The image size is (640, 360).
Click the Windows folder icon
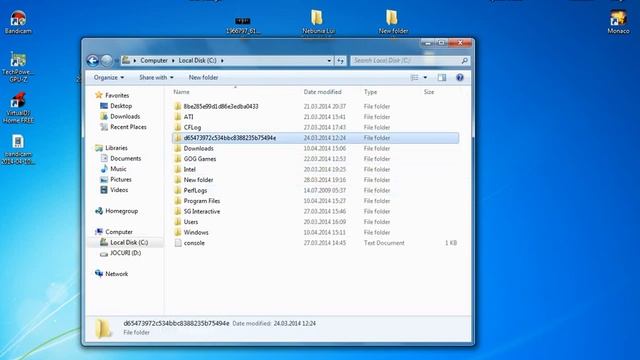178,233
